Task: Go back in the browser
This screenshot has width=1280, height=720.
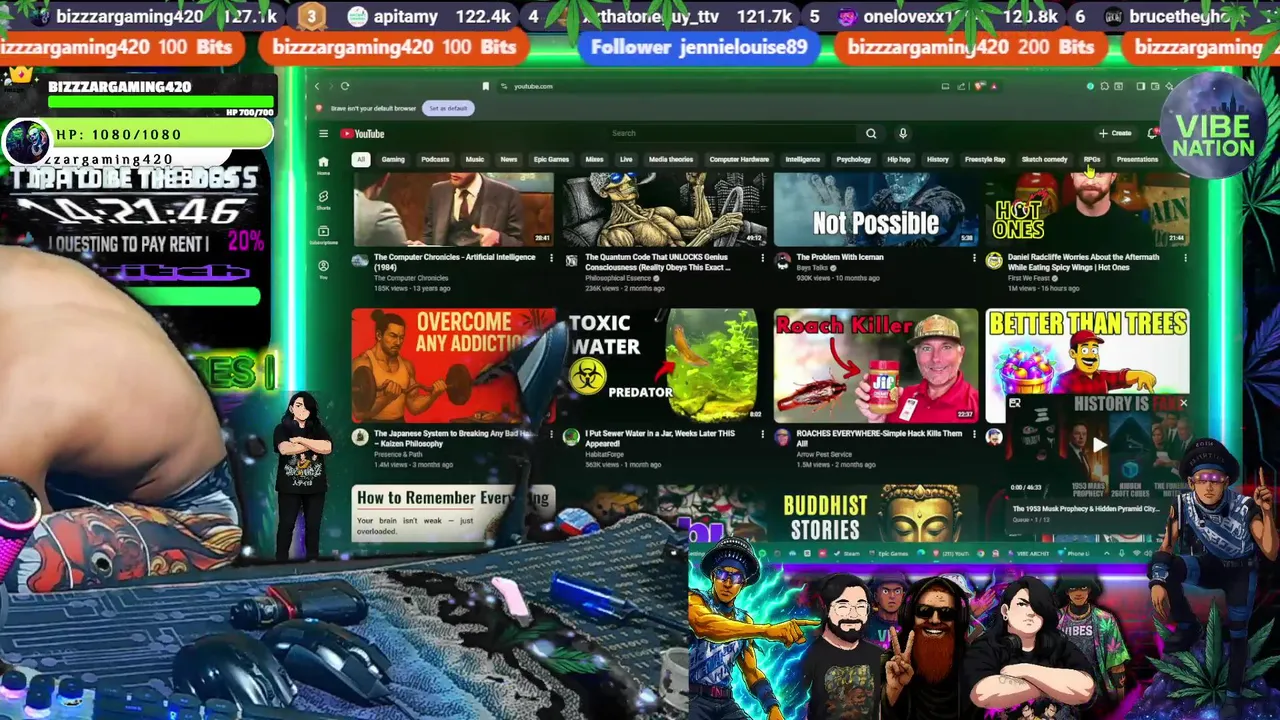Action: click(x=317, y=87)
